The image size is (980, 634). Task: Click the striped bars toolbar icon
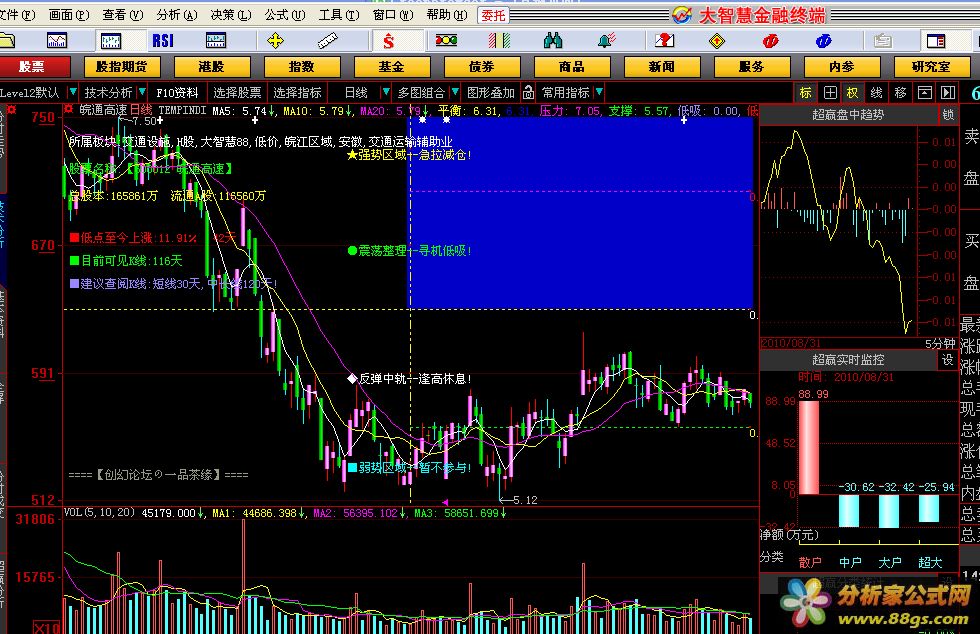(x=499, y=41)
